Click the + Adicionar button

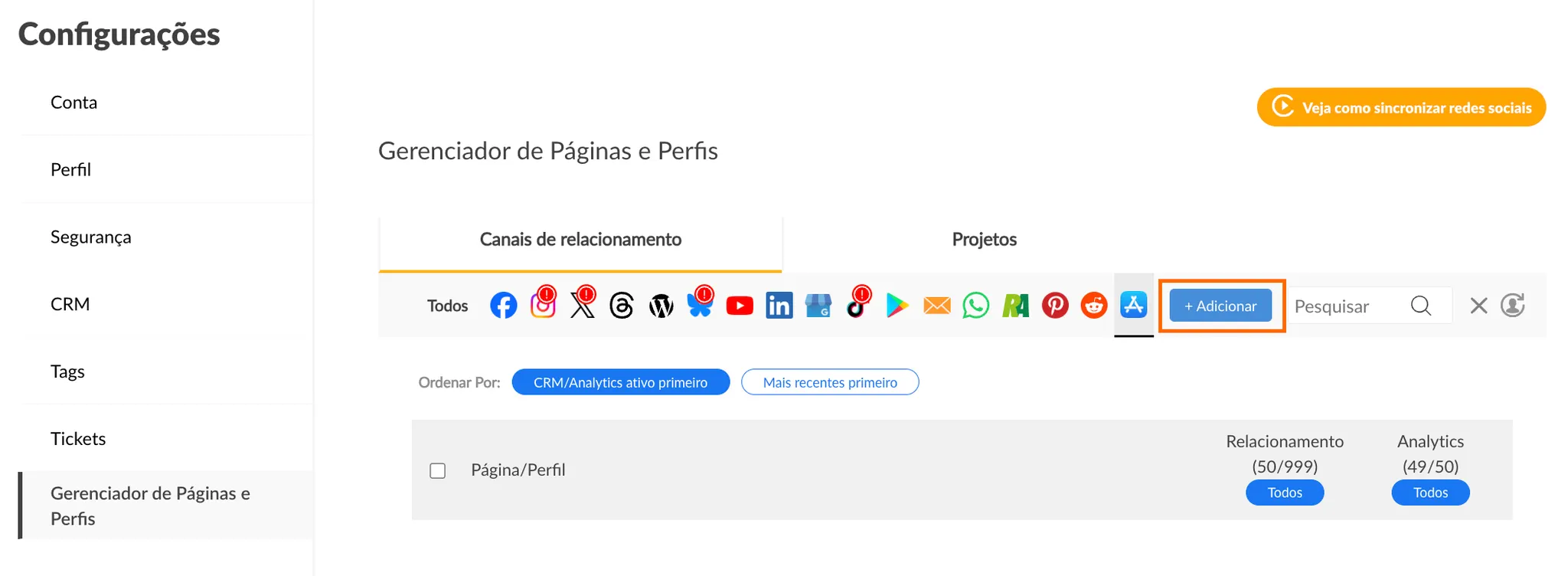[x=1220, y=306]
